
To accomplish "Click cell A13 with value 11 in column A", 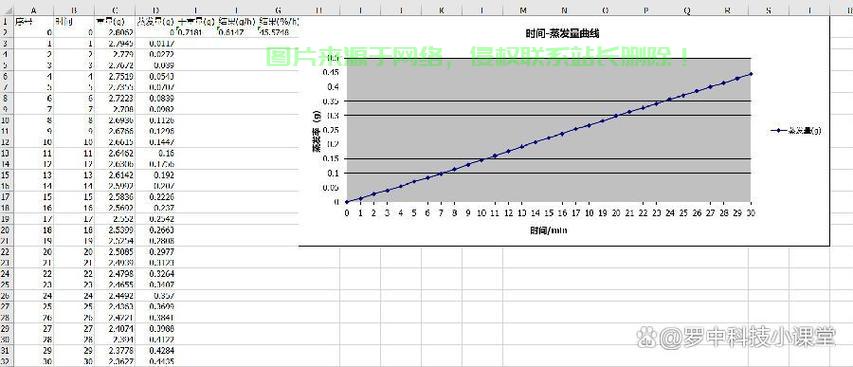I will point(34,154).
